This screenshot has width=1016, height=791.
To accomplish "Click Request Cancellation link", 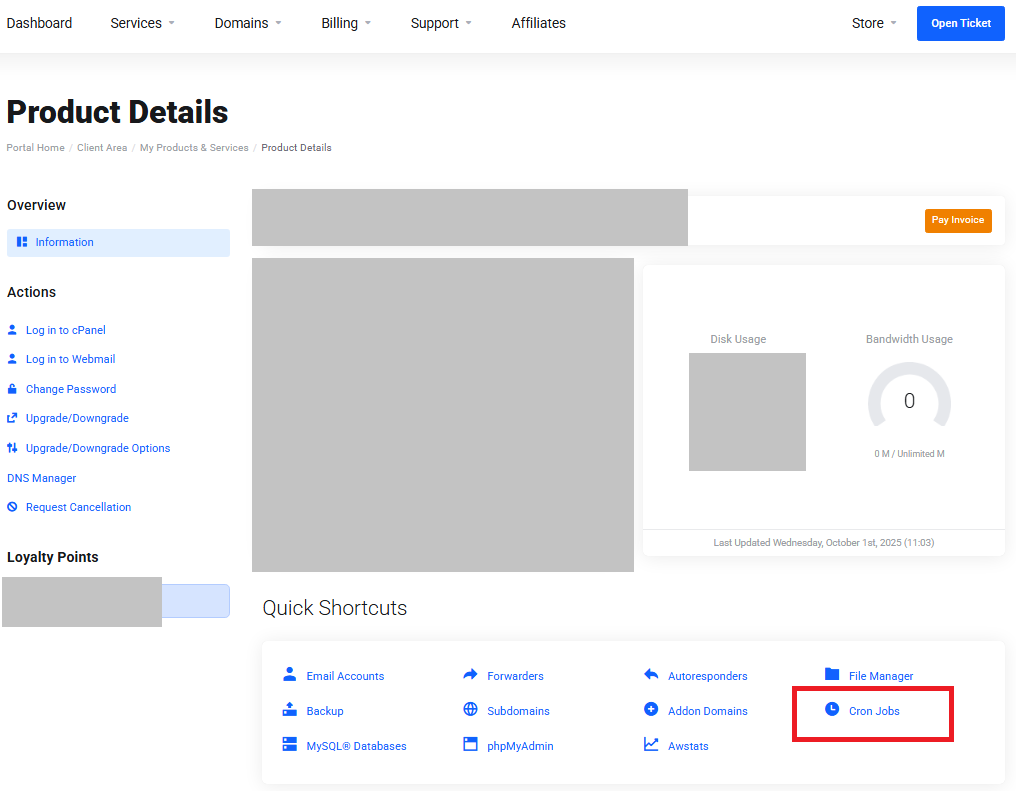I will coord(78,507).
